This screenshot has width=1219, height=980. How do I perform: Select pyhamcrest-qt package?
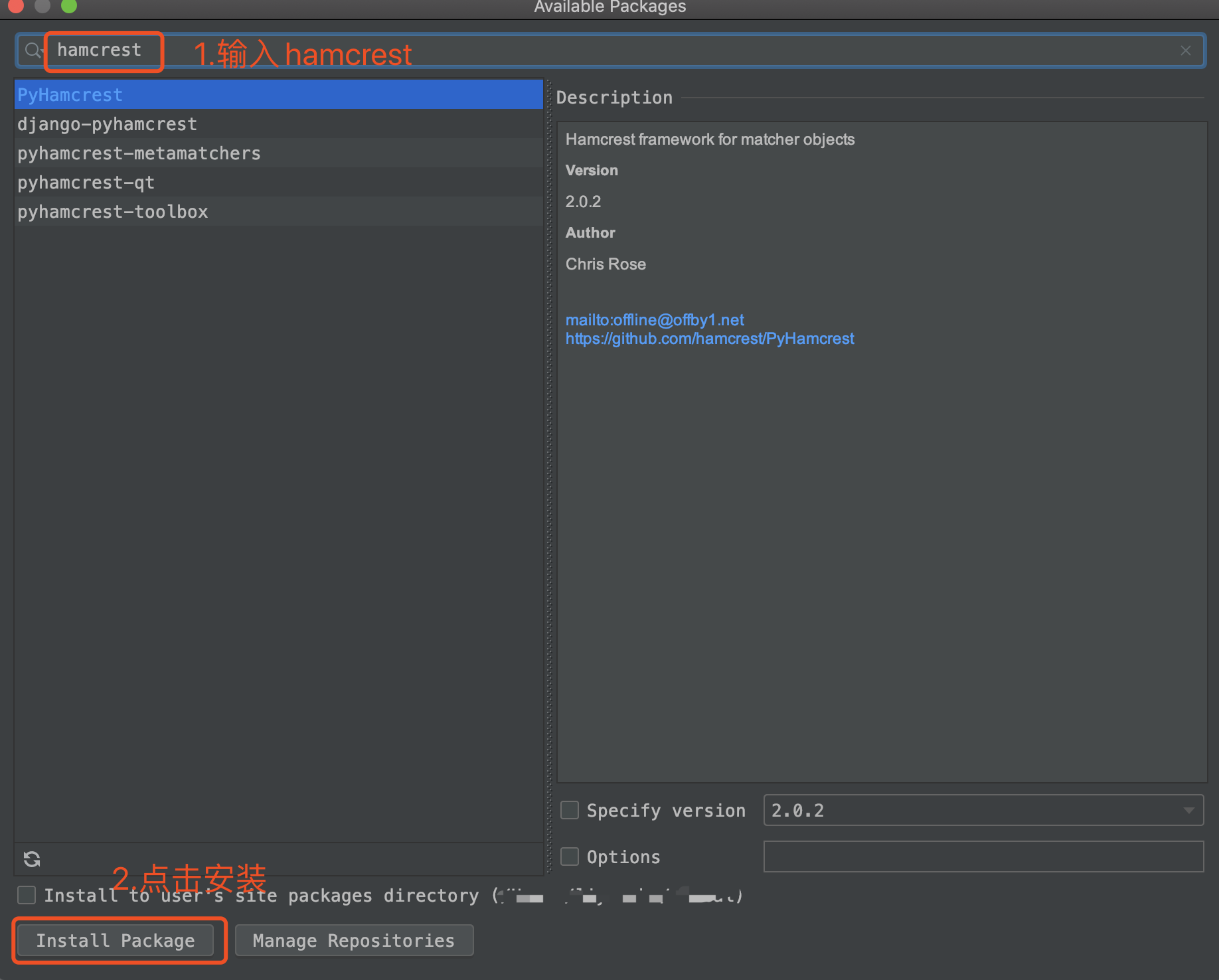point(279,182)
